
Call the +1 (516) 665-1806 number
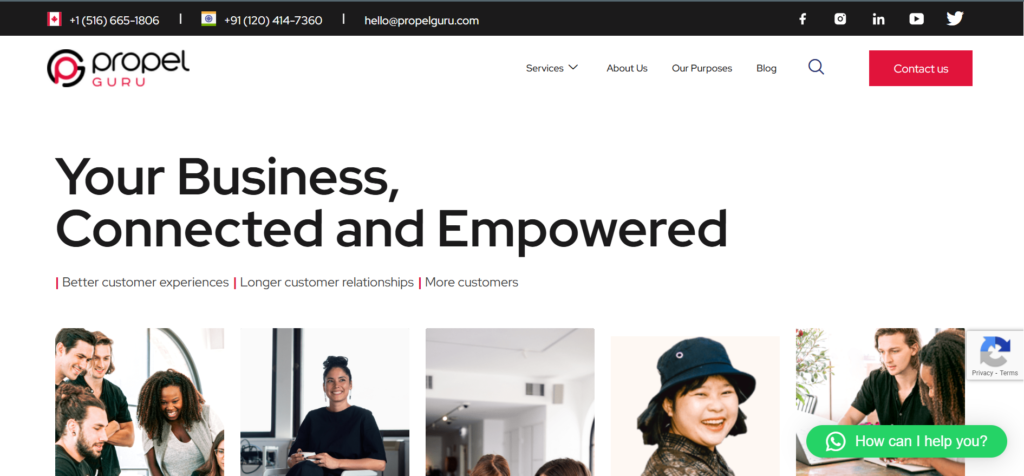(114, 20)
